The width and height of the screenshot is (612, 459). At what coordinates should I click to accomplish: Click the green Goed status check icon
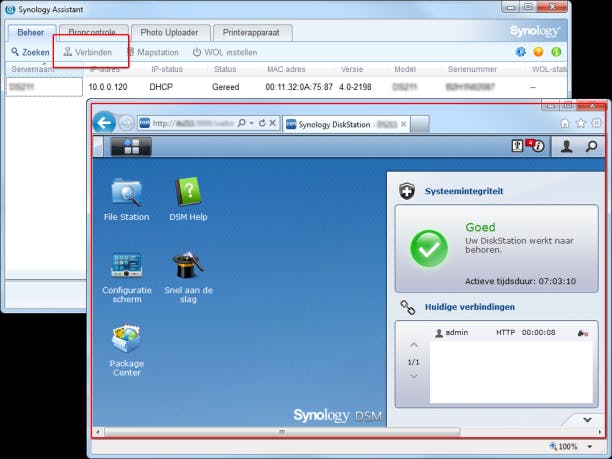point(429,249)
